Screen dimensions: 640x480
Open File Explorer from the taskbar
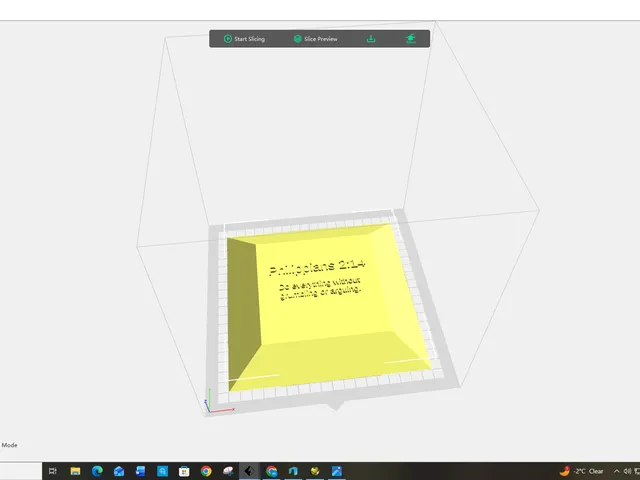click(x=75, y=471)
